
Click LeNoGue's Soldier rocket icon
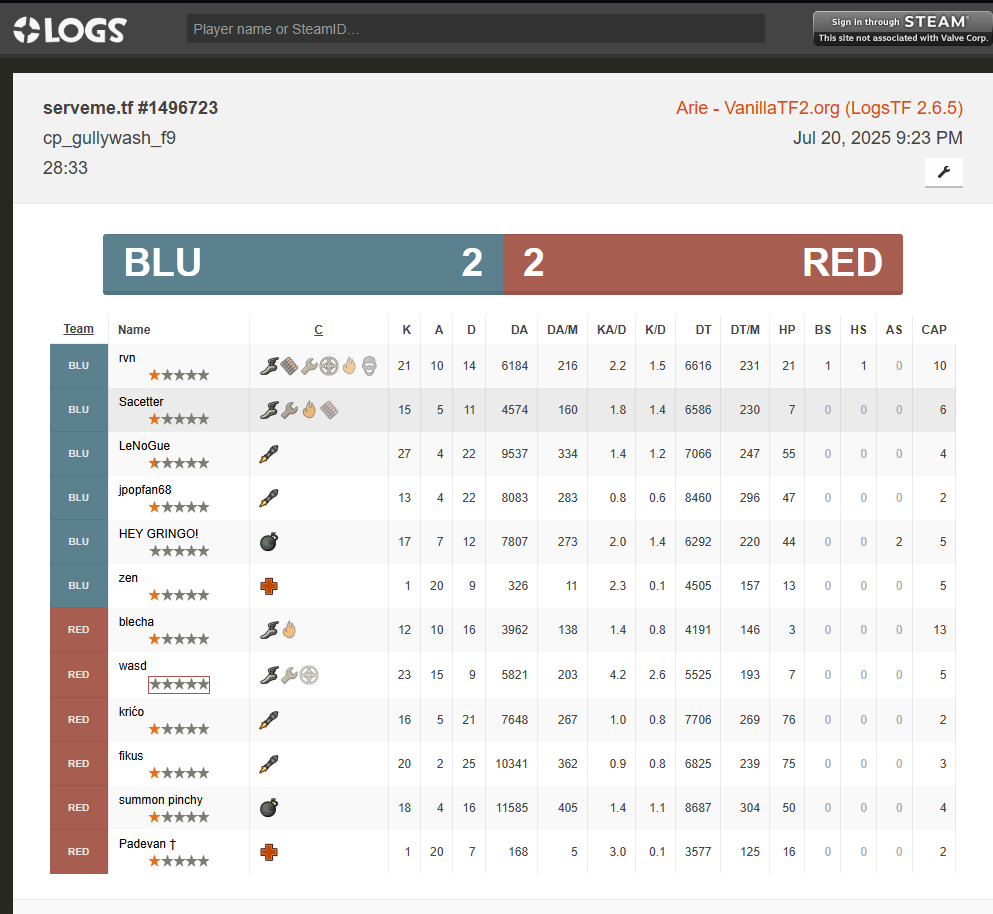(268, 454)
